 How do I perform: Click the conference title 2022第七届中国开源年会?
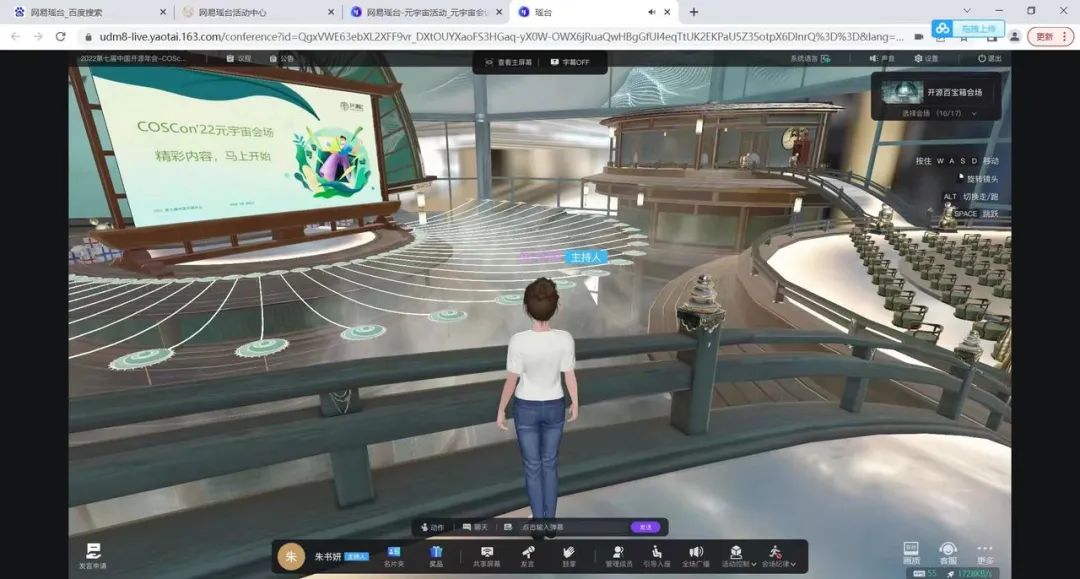132,59
